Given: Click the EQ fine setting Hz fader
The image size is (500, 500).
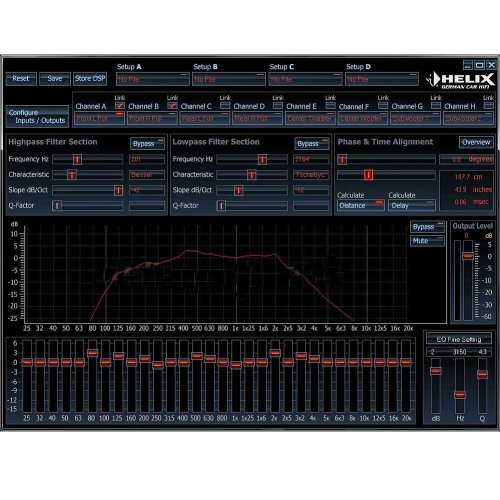Looking at the screenshot, I should (x=460, y=395).
